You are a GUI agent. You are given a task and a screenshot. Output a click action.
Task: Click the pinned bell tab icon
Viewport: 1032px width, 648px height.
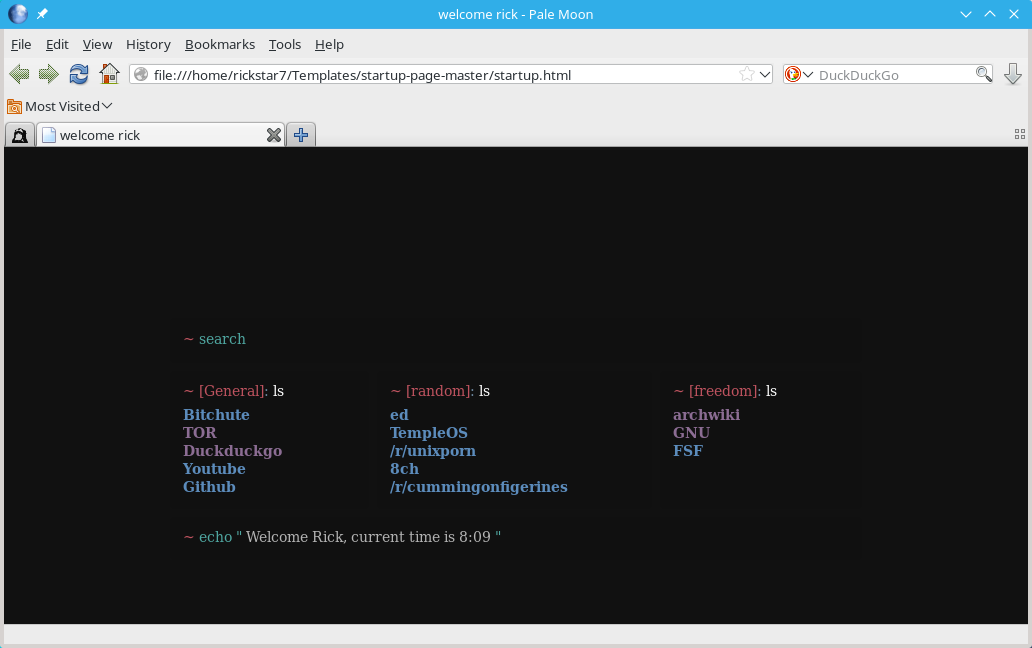tap(20, 135)
